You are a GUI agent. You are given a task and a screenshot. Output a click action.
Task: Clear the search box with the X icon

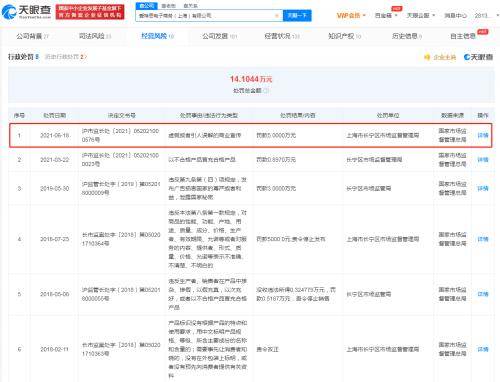coord(276,16)
